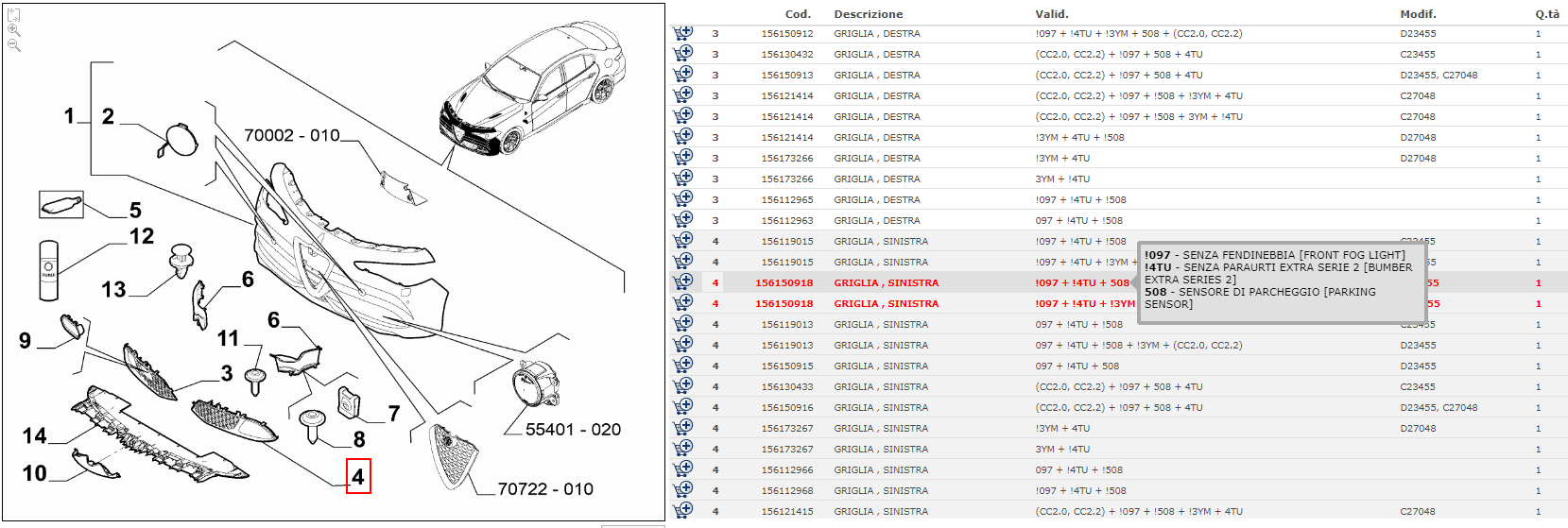Add part 156121415 to cart
1568x528 pixels.
(682, 511)
